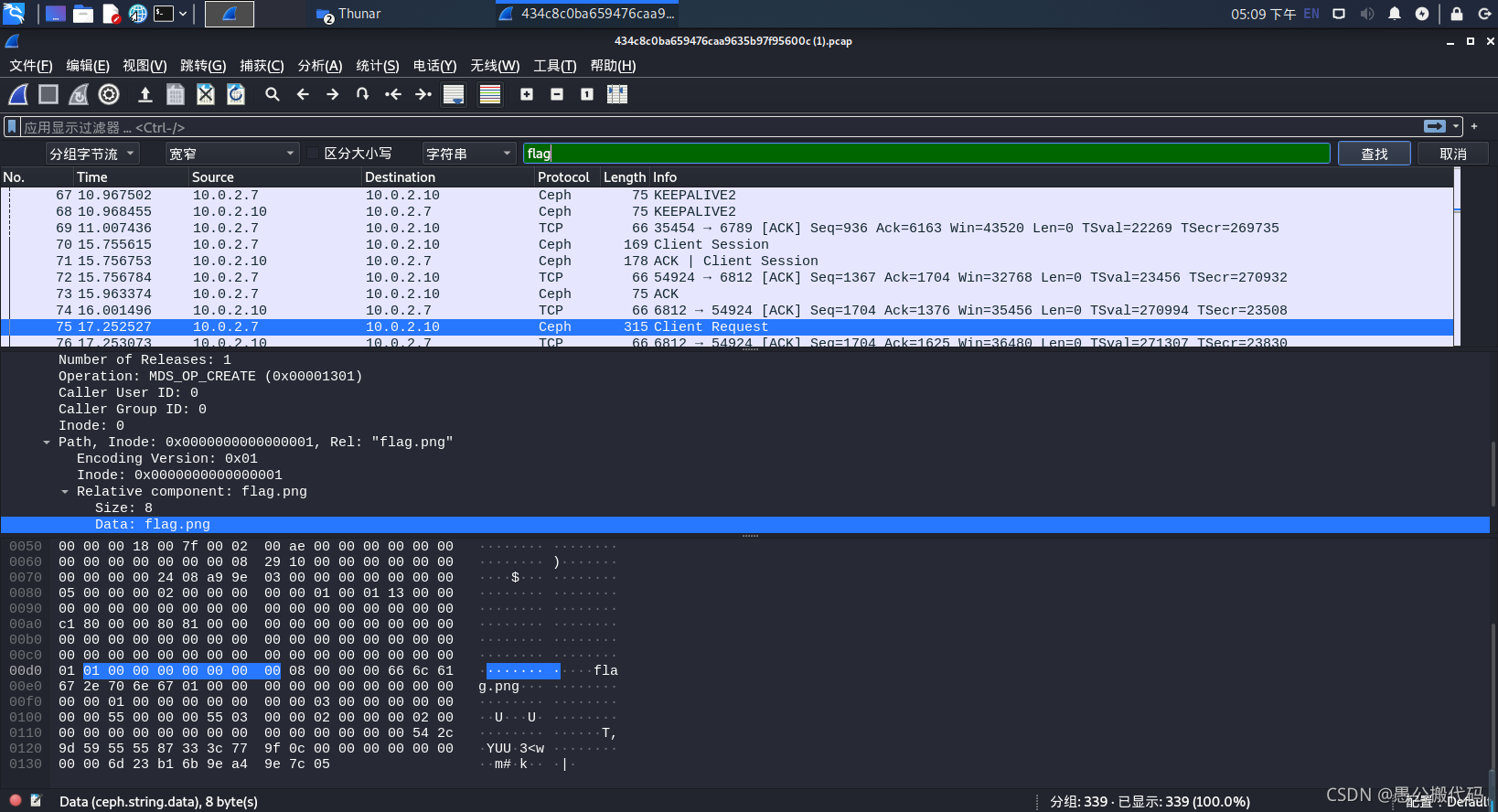Apply the display filter arrow button
Viewport: 1498px width, 812px height.
coord(1435,127)
